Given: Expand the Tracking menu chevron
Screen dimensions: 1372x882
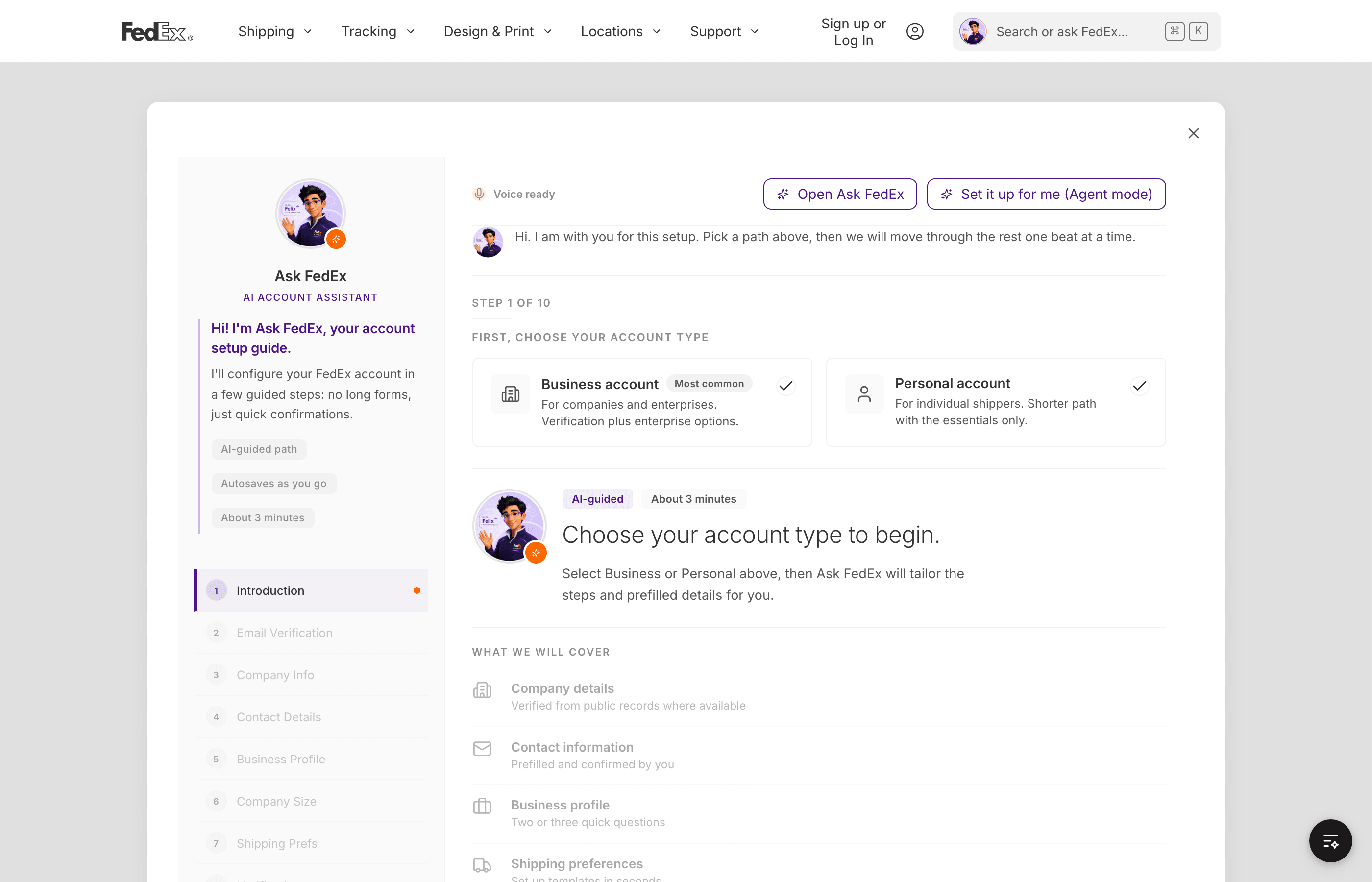Looking at the screenshot, I should (411, 31).
